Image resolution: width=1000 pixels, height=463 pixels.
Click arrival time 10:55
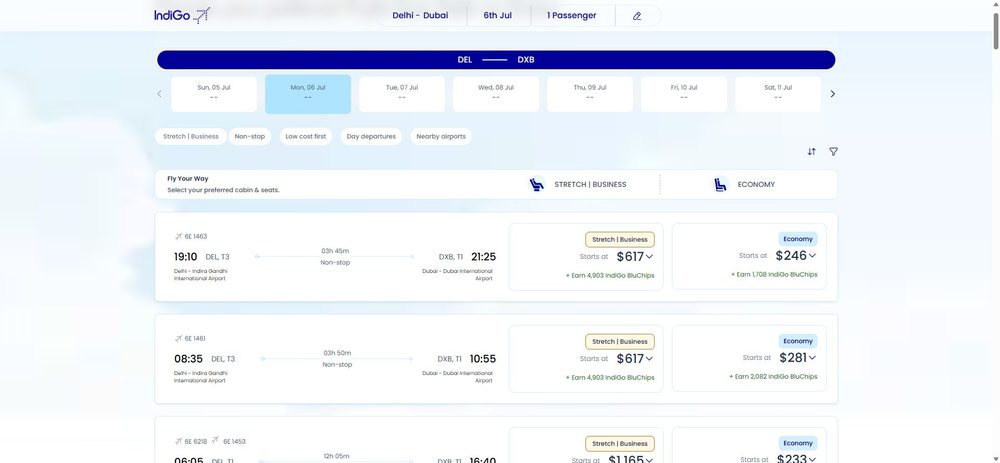coord(483,359)
